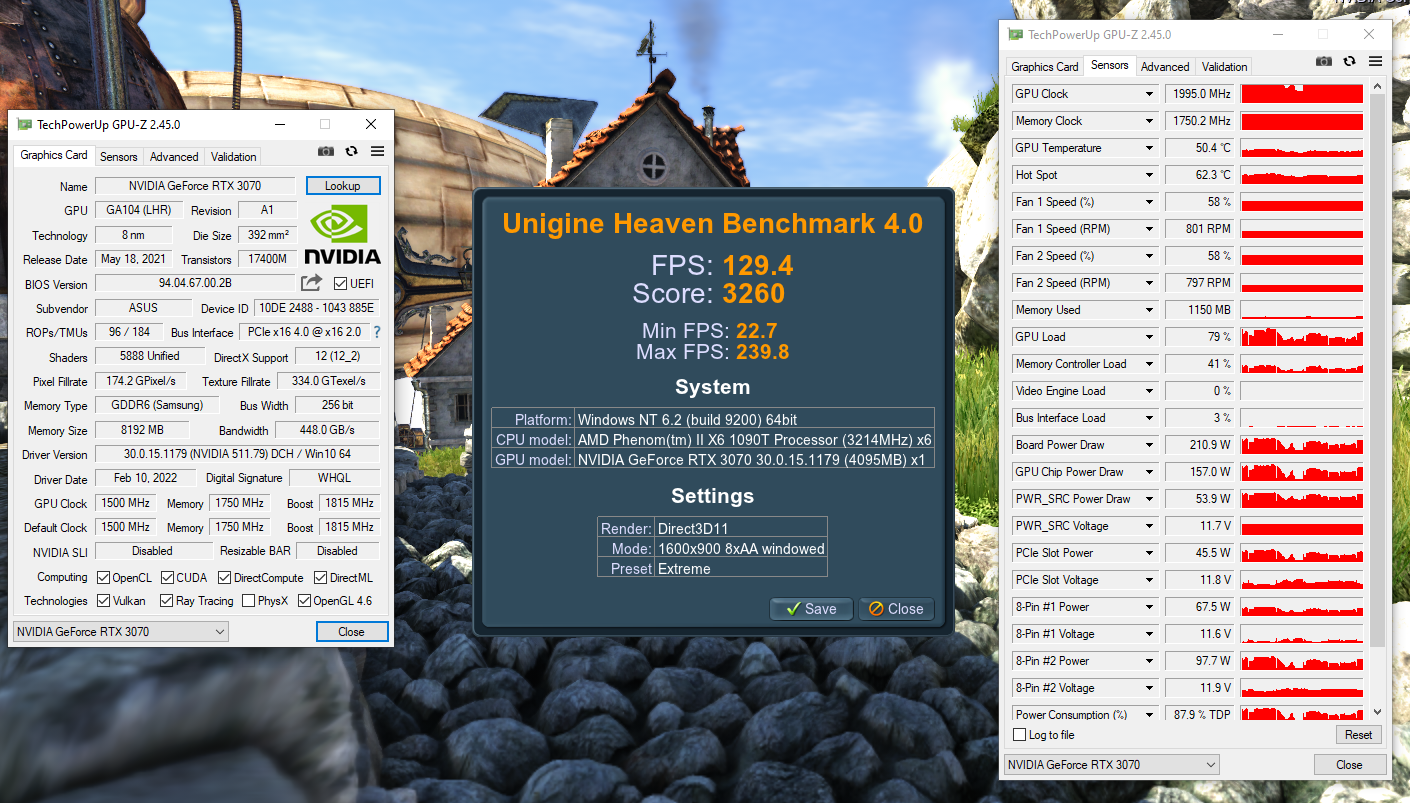Expand the Video Engine Load dropdown
1410x803 pixels.
click(1149, 391)
